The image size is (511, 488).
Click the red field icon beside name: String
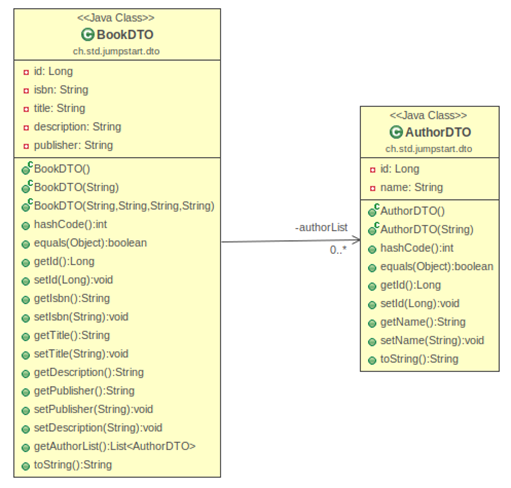tap(373, 189)
